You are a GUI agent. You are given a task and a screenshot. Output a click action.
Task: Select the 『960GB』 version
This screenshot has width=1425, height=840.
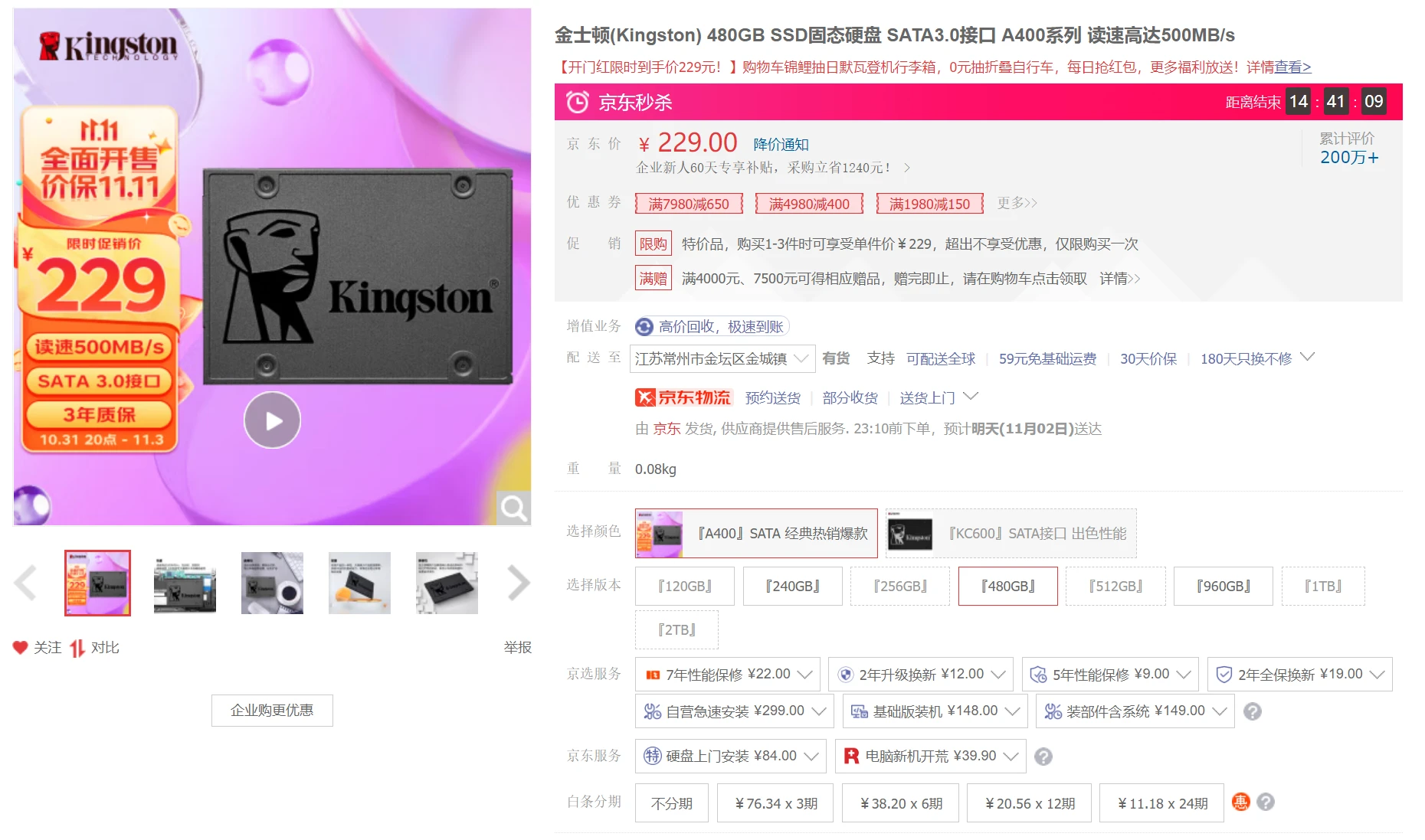click(1224, 586)
